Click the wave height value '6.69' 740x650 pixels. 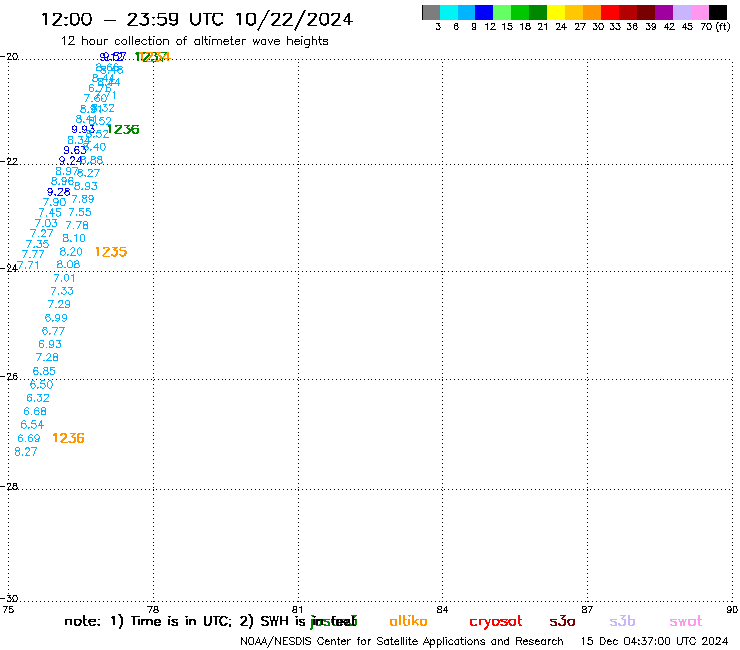[x=29, y=439]
